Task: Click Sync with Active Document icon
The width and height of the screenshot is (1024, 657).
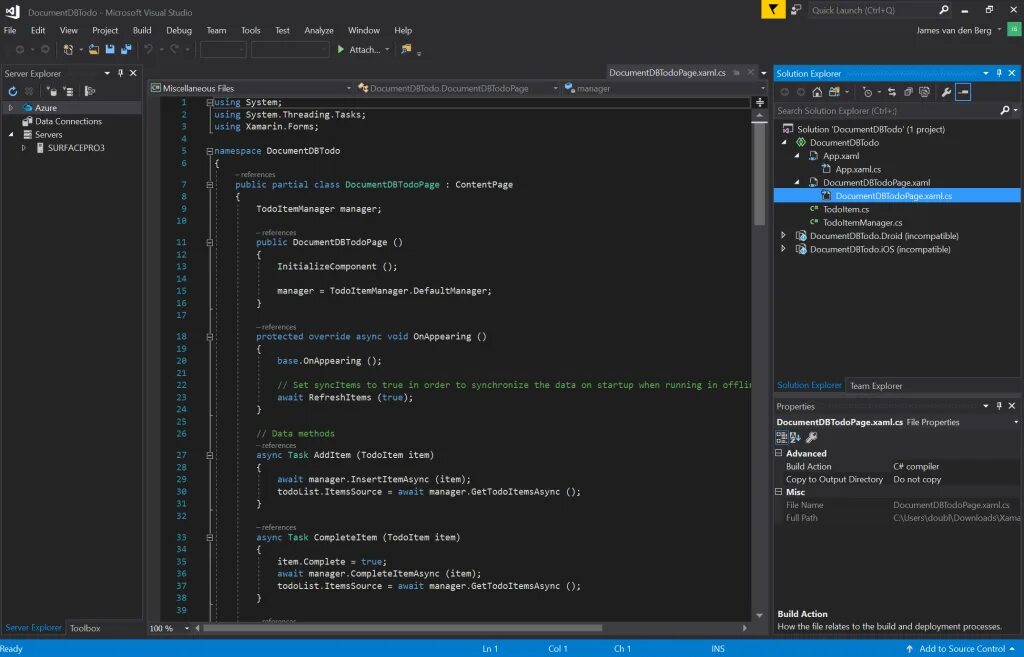Action: click(892, 92)
